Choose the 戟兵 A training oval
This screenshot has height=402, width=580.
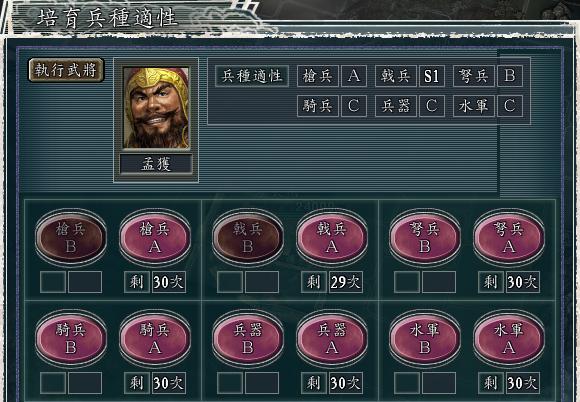pos(332,237)
